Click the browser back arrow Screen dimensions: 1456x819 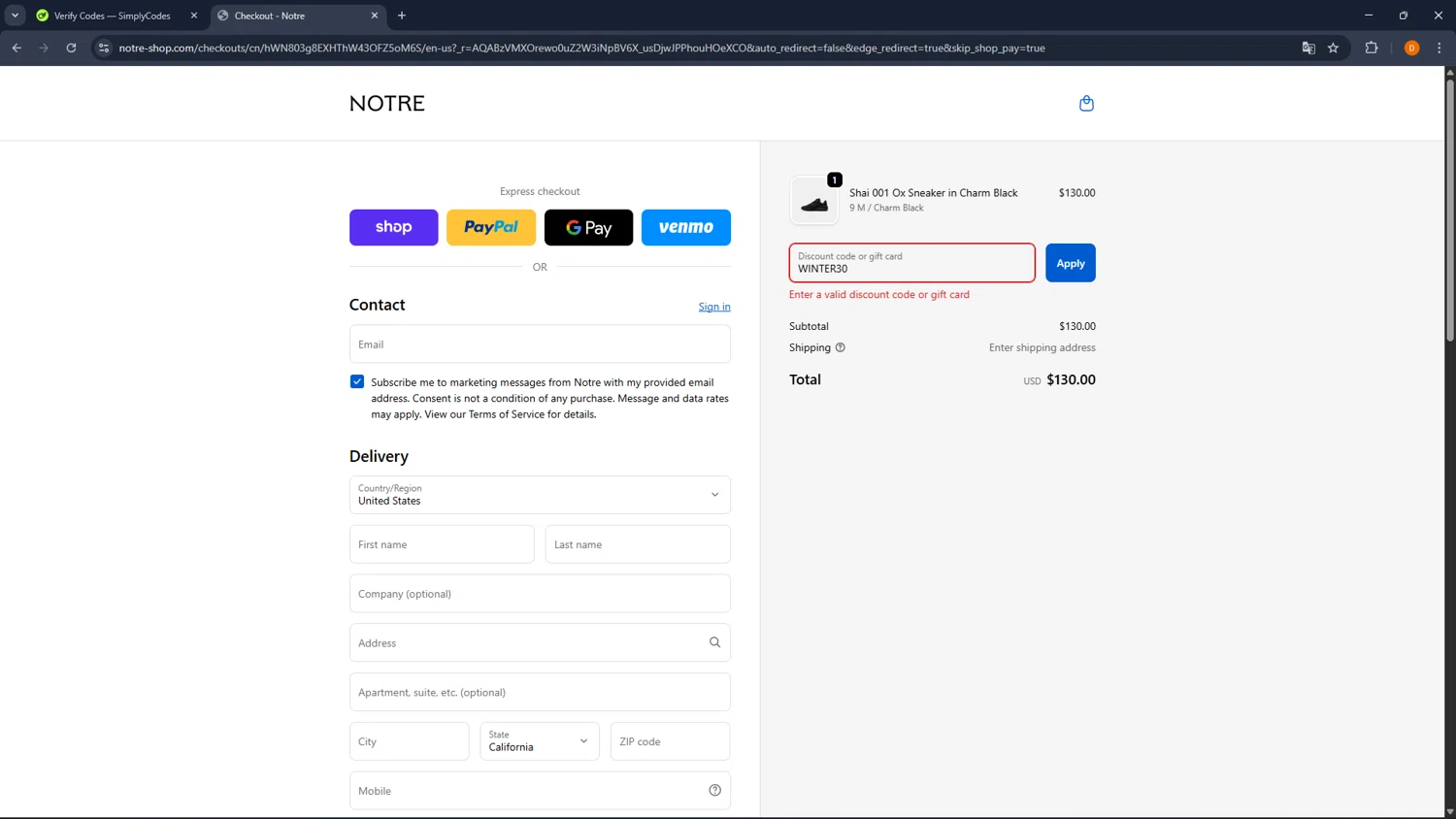coord(17,48)
